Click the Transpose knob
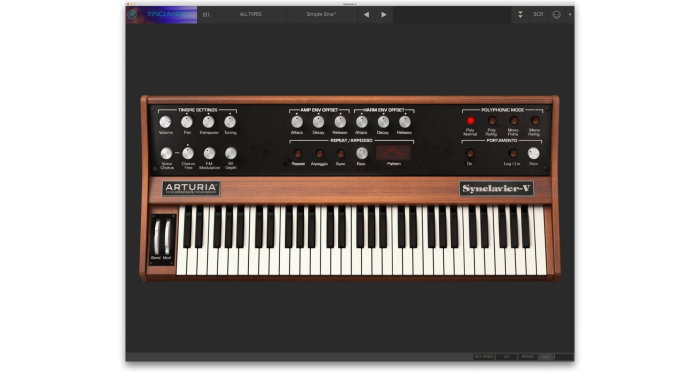This screenshot has width=700, height=372. tap(208, 122)
